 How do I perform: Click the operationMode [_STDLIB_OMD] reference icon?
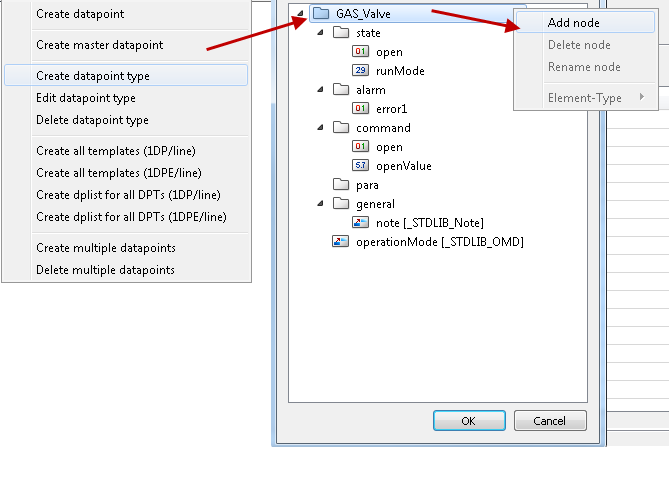click(340, 242)
